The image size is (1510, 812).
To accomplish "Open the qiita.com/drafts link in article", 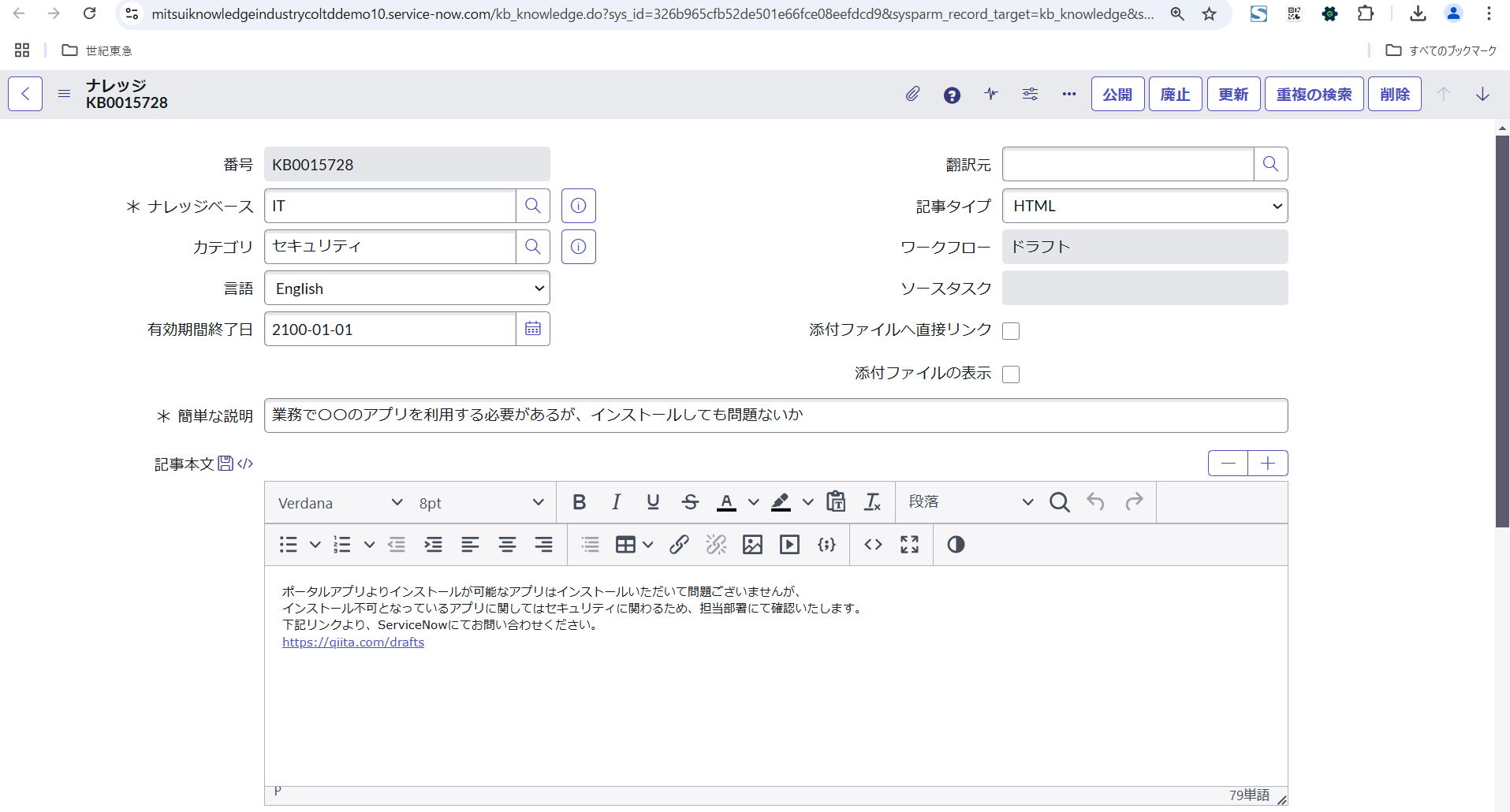I will pyautogui.click(x=353, y=643).
